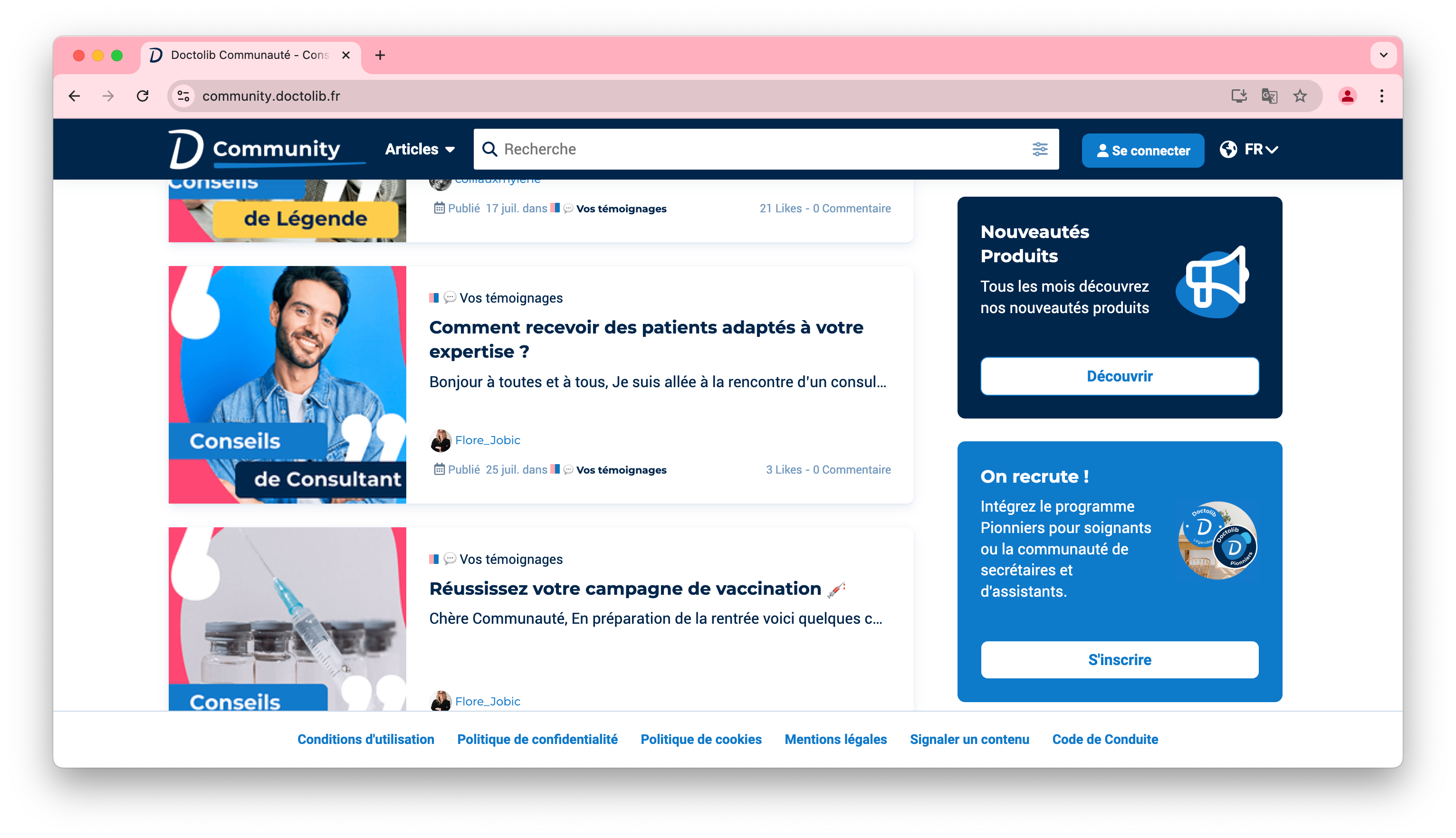Open Flore_Jobic profile on vaccination article
Image resolution: width=1456 pixels, height=838 pixels.
pos(487,701)
